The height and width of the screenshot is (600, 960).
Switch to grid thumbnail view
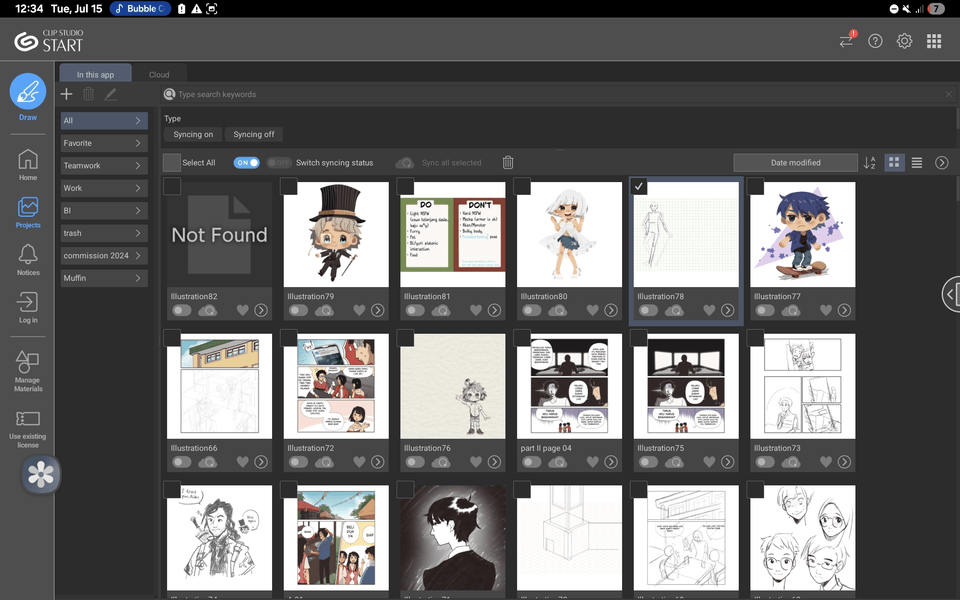894,162
